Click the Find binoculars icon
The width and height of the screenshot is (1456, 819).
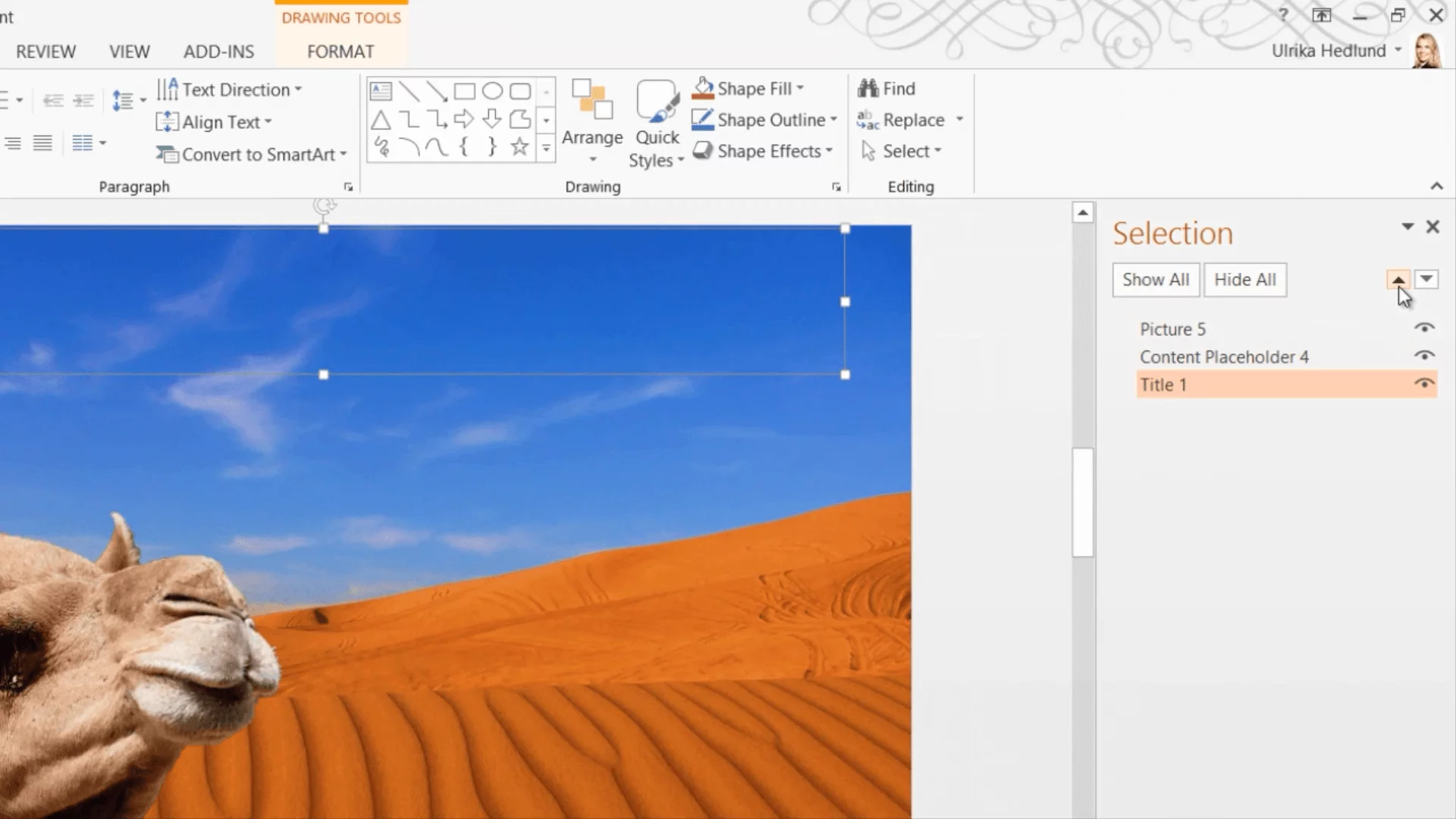tap(868, 89)
